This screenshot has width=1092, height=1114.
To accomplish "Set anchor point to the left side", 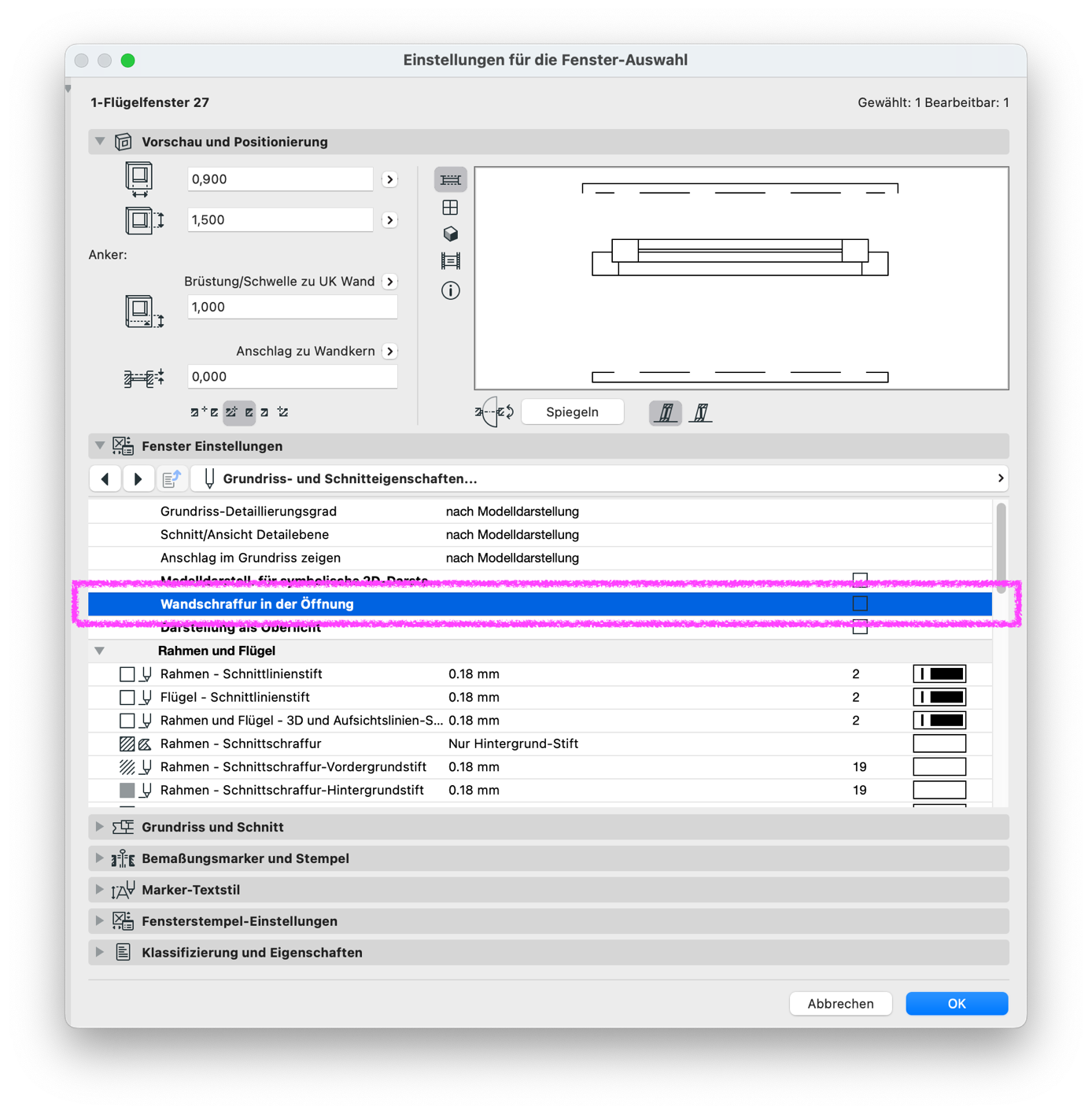I will [205, 411].
